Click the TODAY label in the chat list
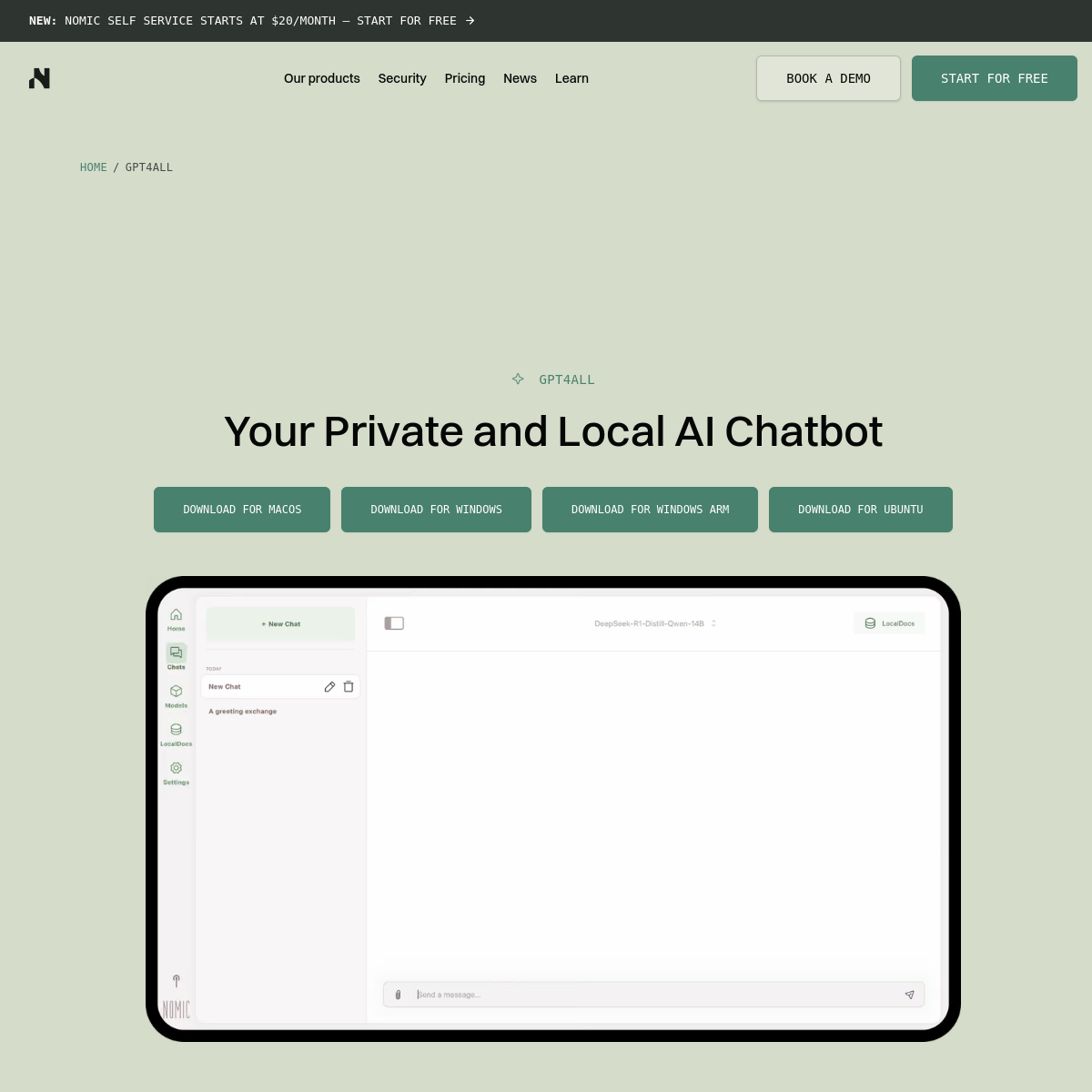This screenshot has width=1092, height=1092. click(214, 669)
